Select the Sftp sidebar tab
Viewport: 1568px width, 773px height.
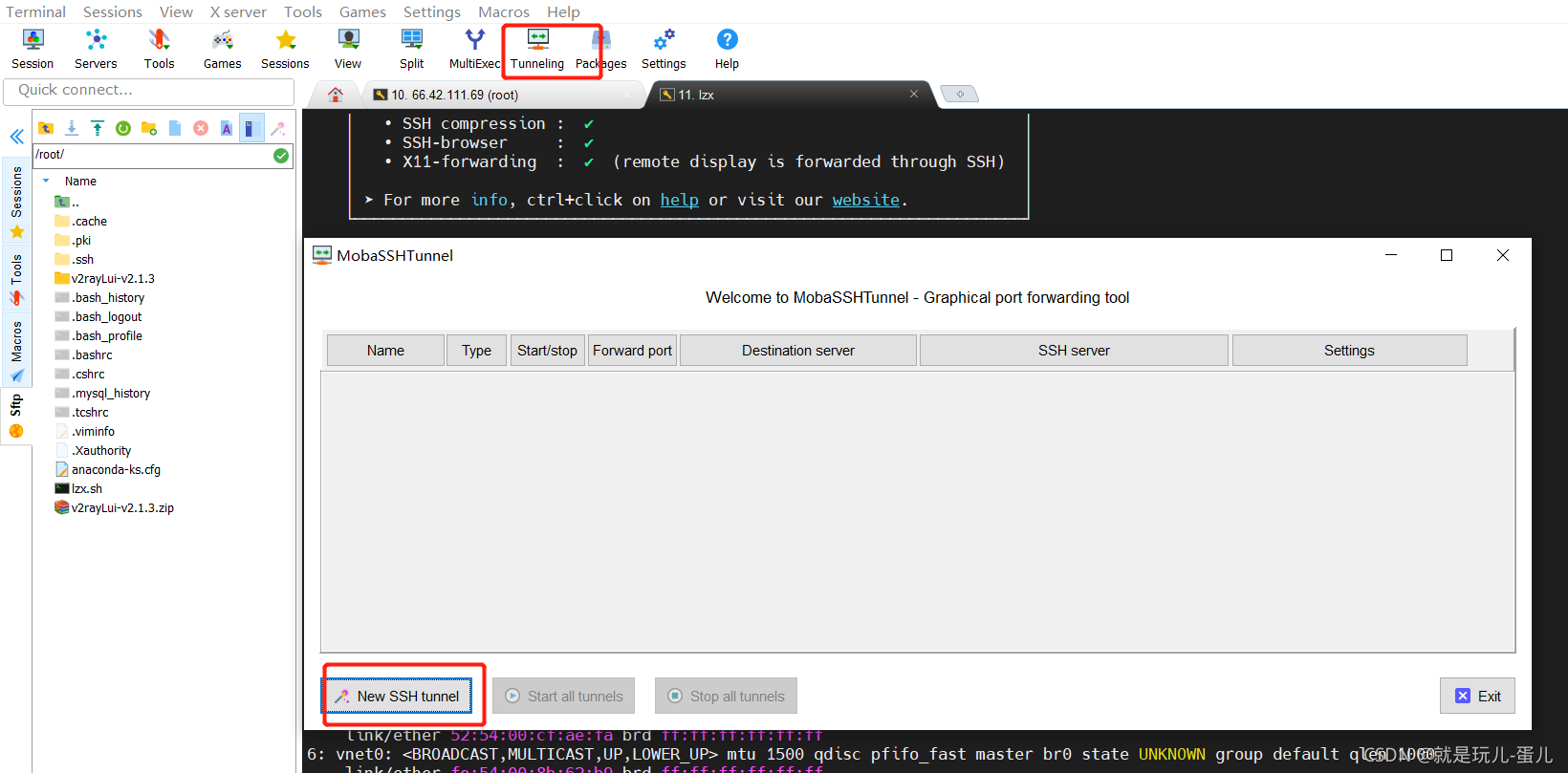click(16, 417)
